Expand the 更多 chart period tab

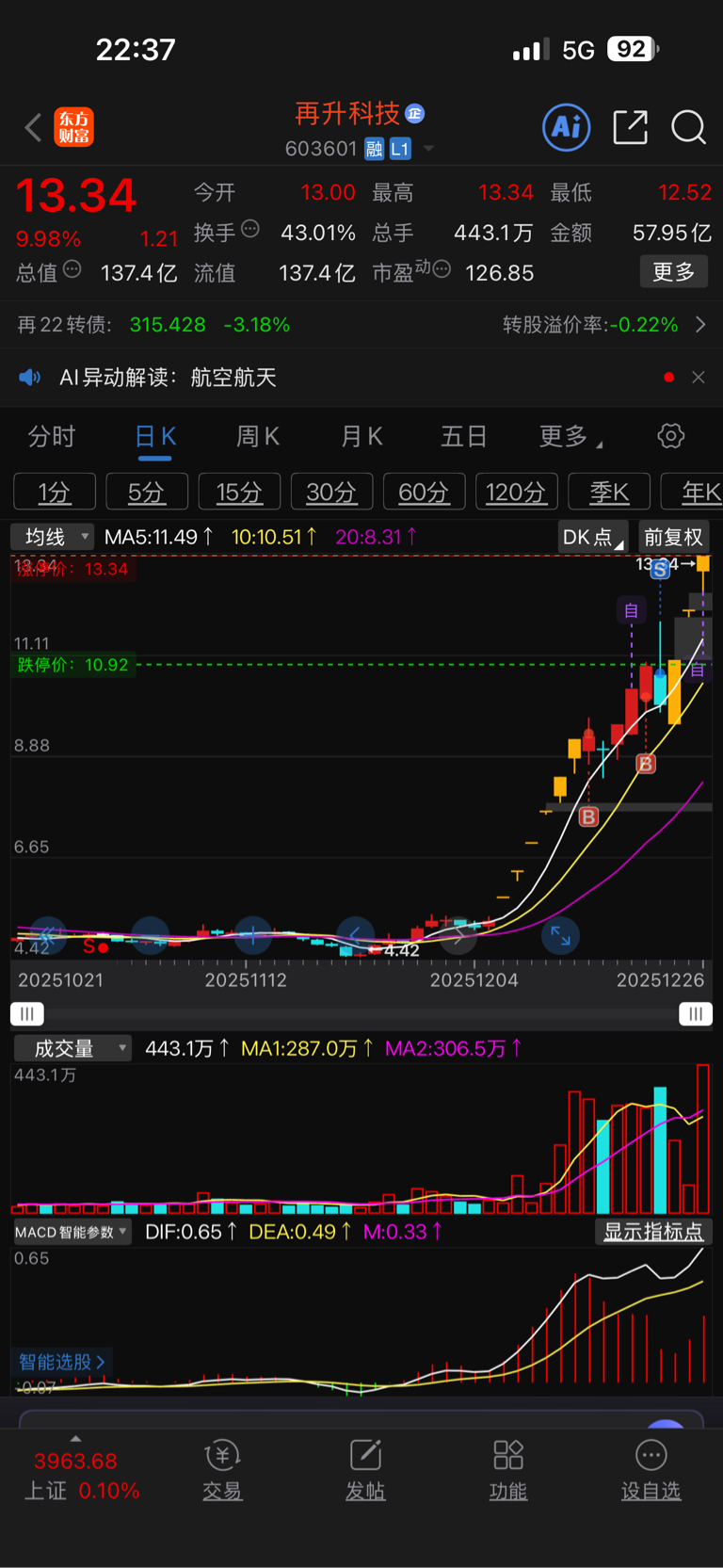(x=570, y=437)
